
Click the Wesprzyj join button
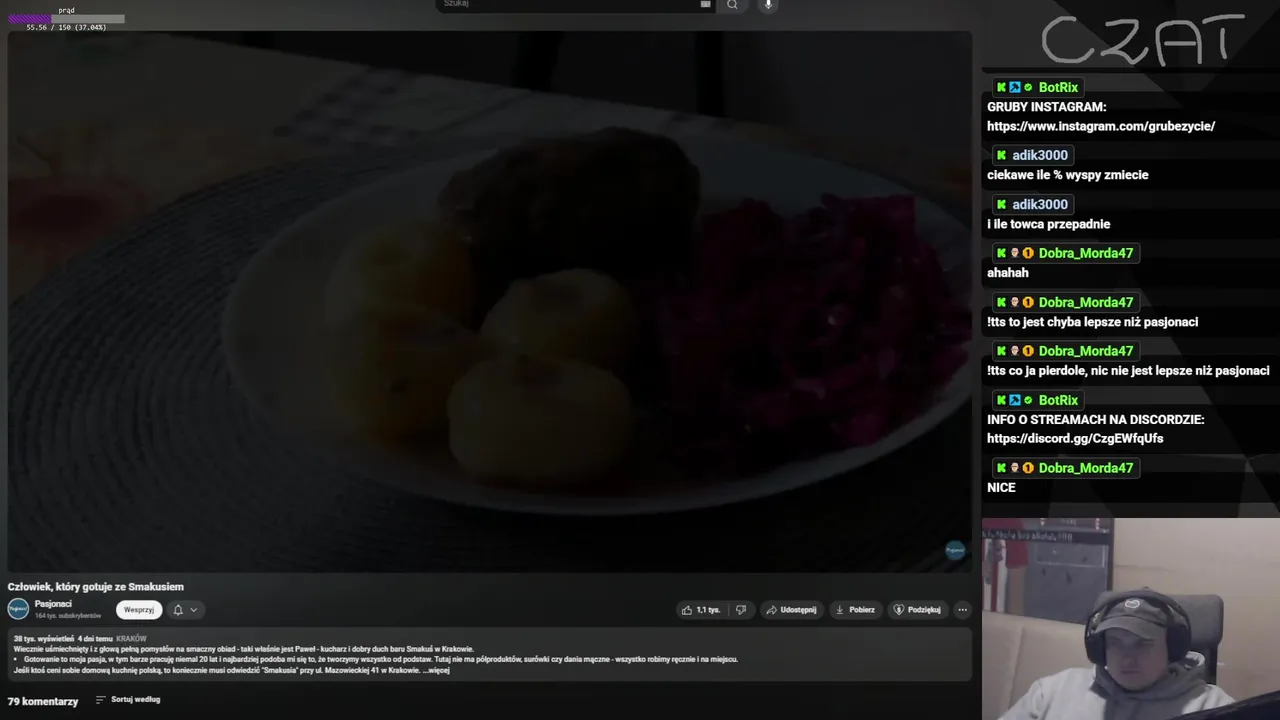pos(139,610)
